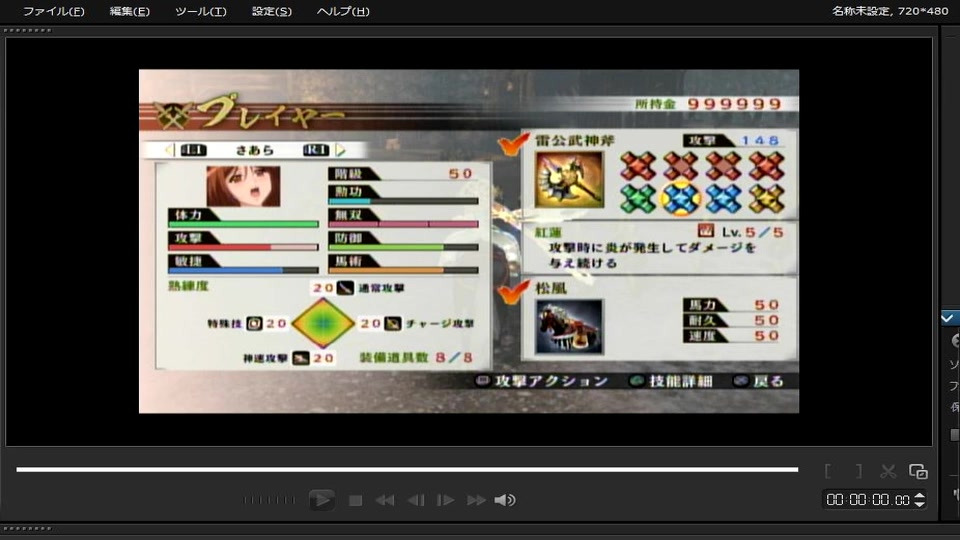Click the Stop button
The width and height of the screenshot is (960, 540).
(x=355, y=501)
